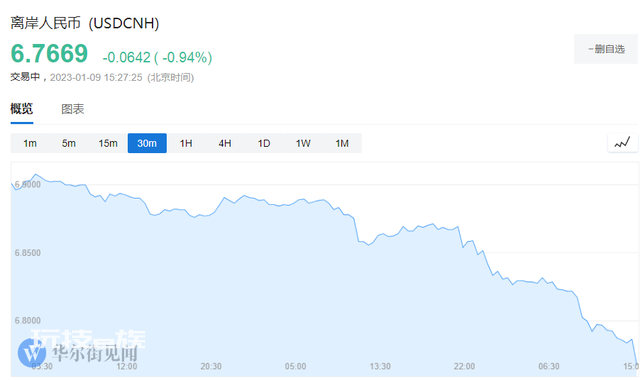Image resolution: width=640 pixels, height=380 pixels.
Task: Pick the 1M monthly interval
Action: pos(342,143)
